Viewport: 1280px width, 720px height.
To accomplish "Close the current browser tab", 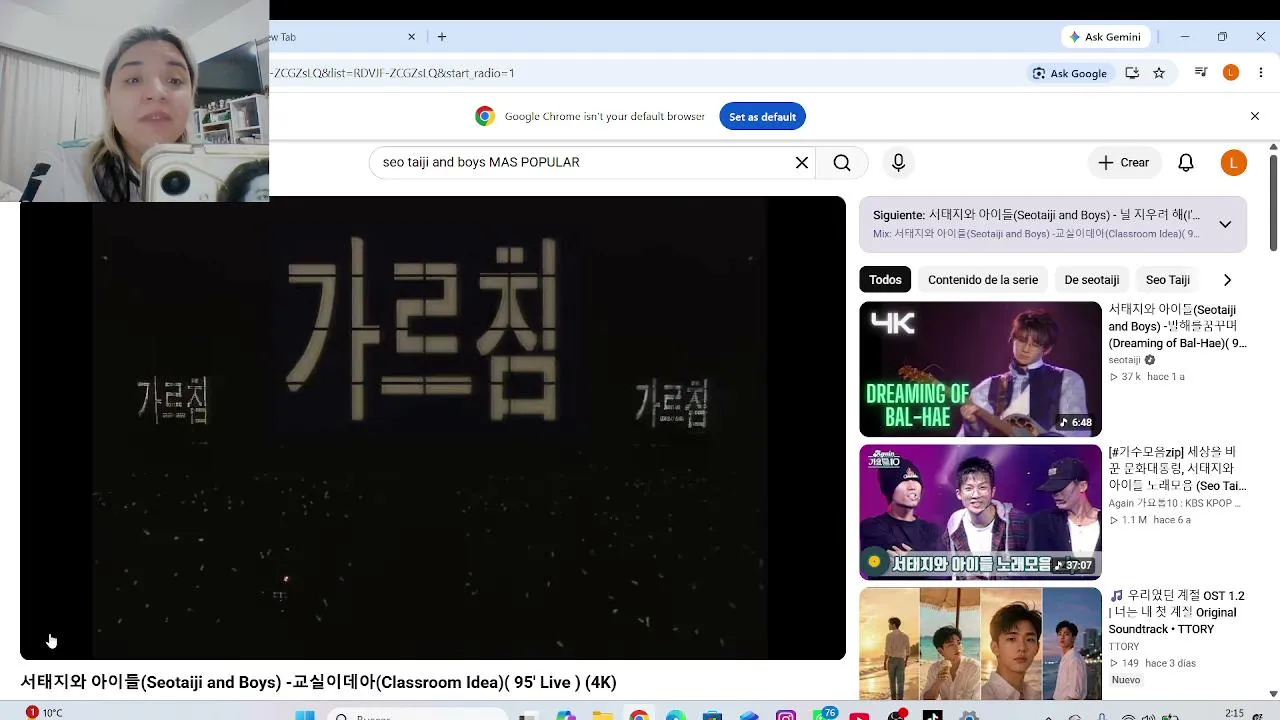I will point(411,37).
